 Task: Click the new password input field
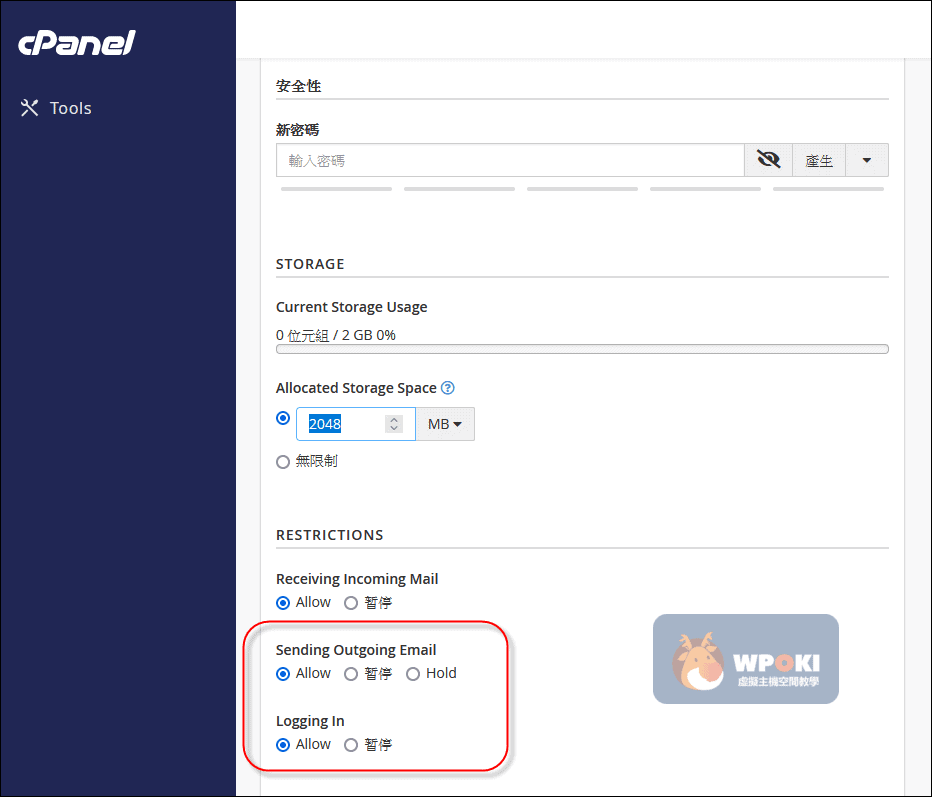click(510, 160)
